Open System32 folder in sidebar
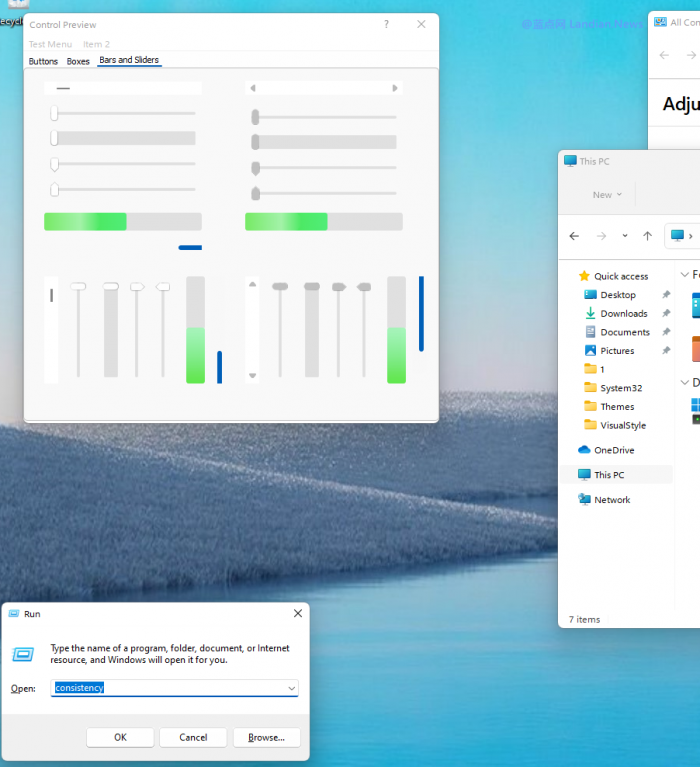700x767 pixels. click(613, 388)
